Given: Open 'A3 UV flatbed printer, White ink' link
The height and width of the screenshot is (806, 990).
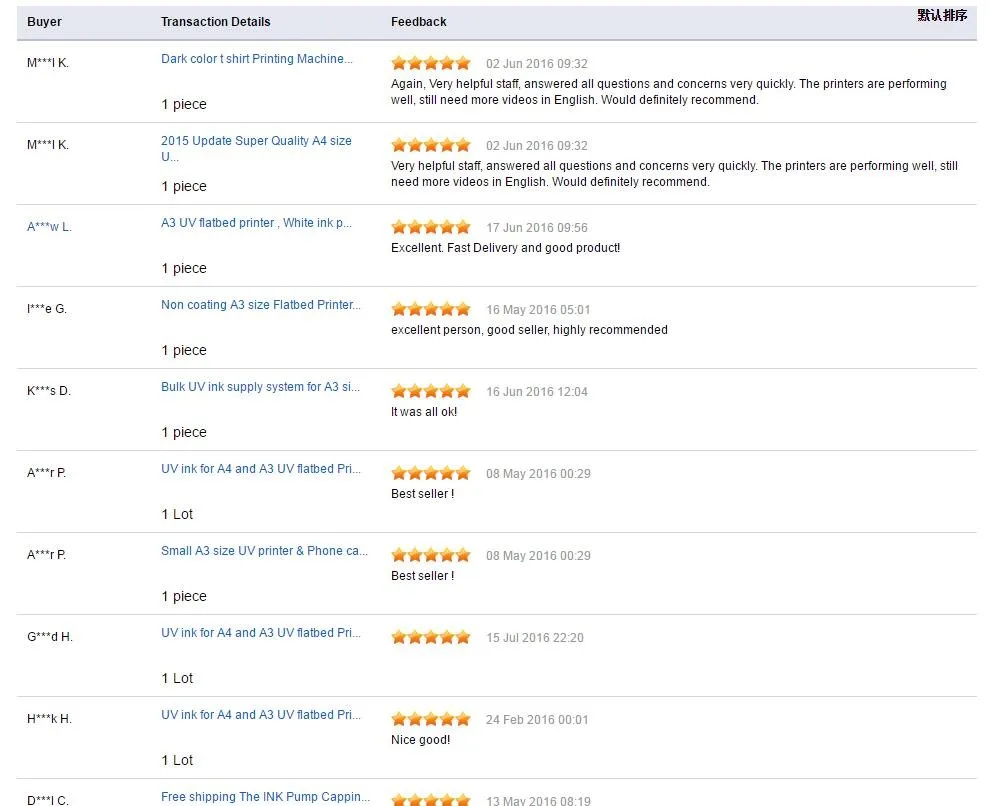Looking at the screenshot, I should pos(256,223).
